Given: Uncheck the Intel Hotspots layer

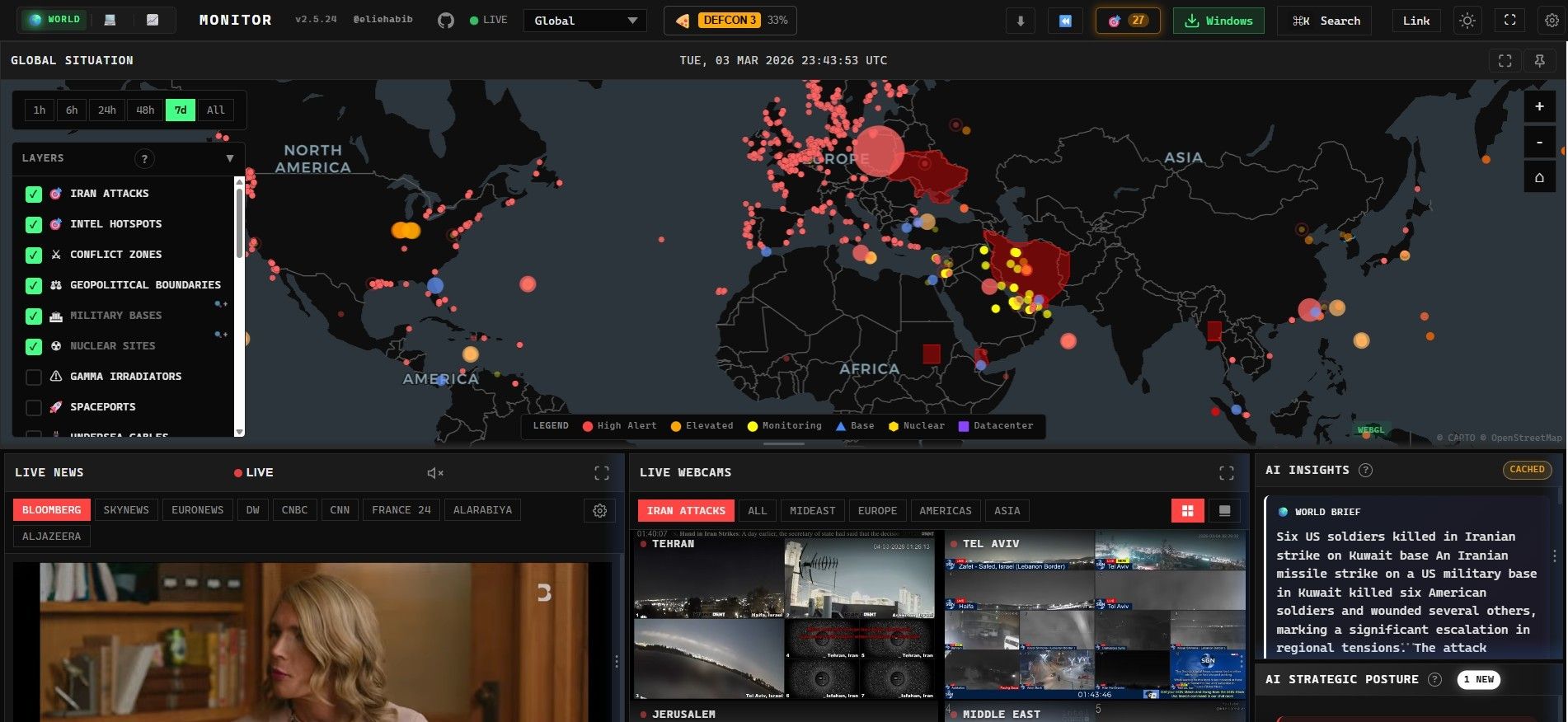Looking at the screenshot, I should [34, 224].
